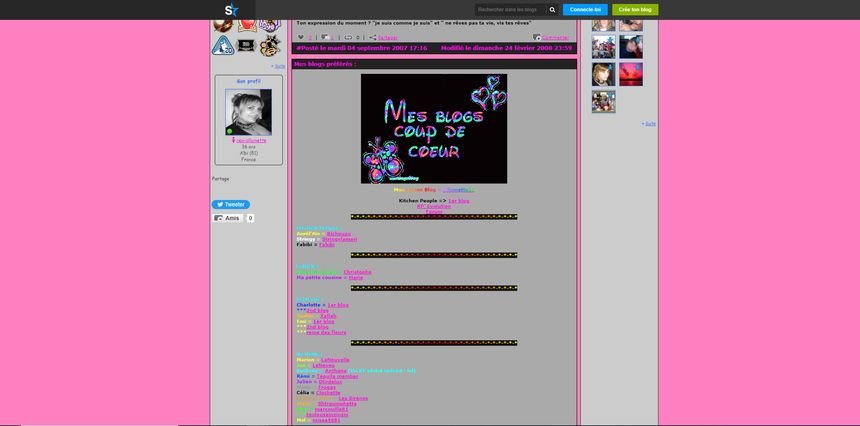The width and height of the screenshot is (860, 426).
Task: Click the comments bubble icon
Action: pos(325,38)
